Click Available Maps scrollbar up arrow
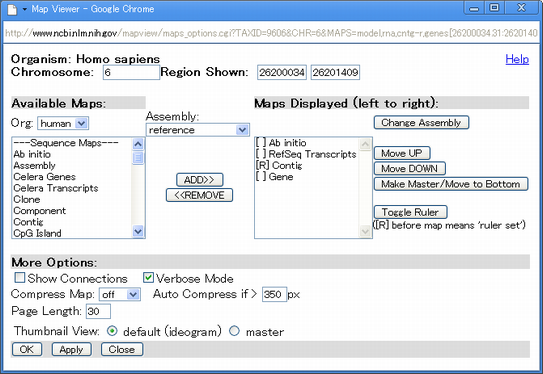Screen dimensions: 543x374 138,144
